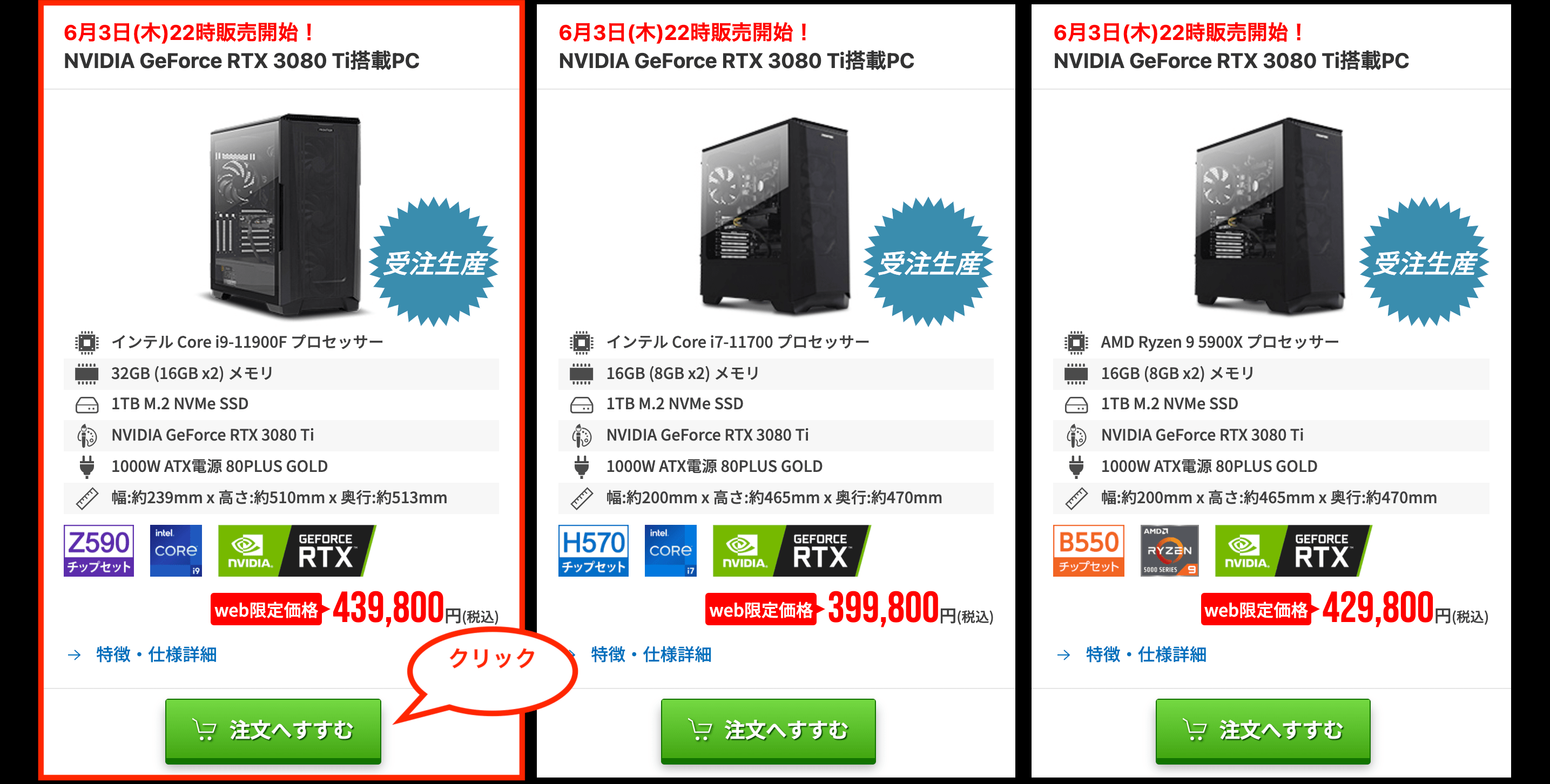Click GeForce RTX logo on i9-11900F PC
Image resolution: width=1550 pixels, height=784 pixels.
(296, 551)
